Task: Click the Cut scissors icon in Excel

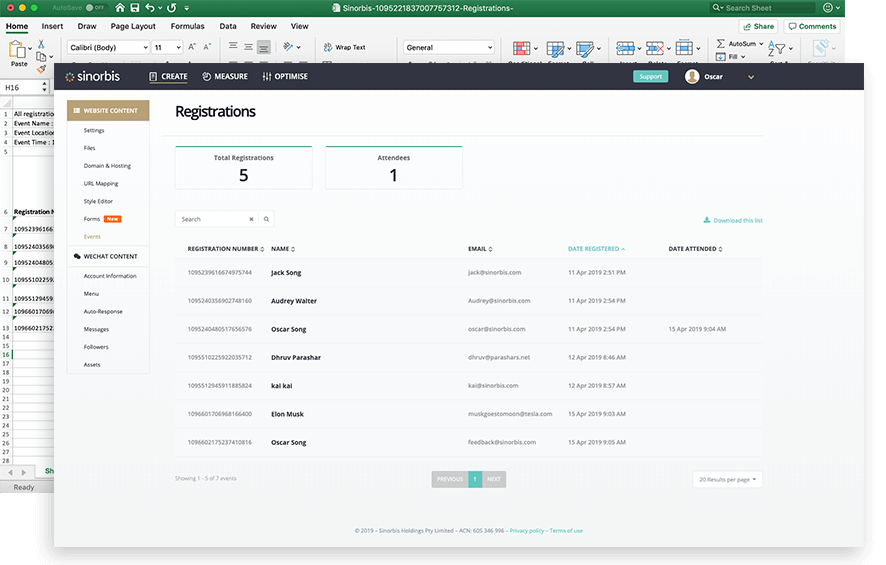Action: pos(41,44)
